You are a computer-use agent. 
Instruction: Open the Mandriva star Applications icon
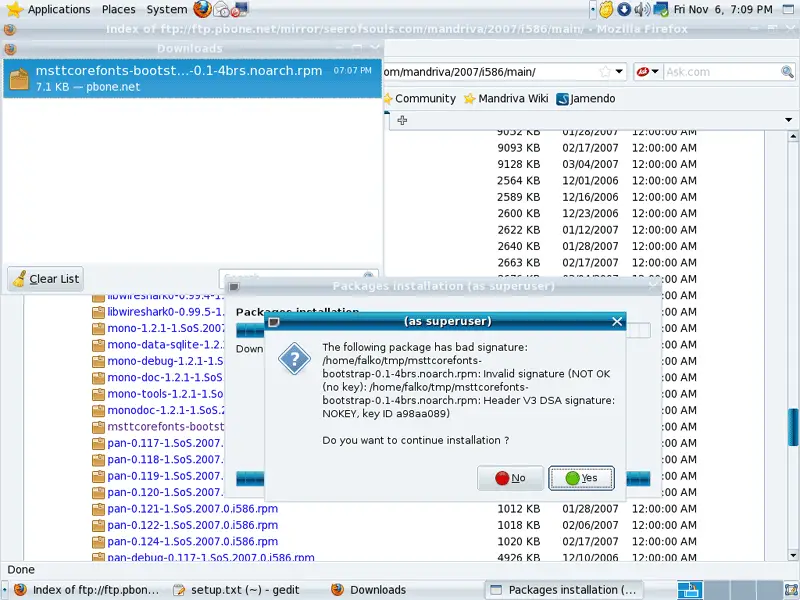point(14,9)
